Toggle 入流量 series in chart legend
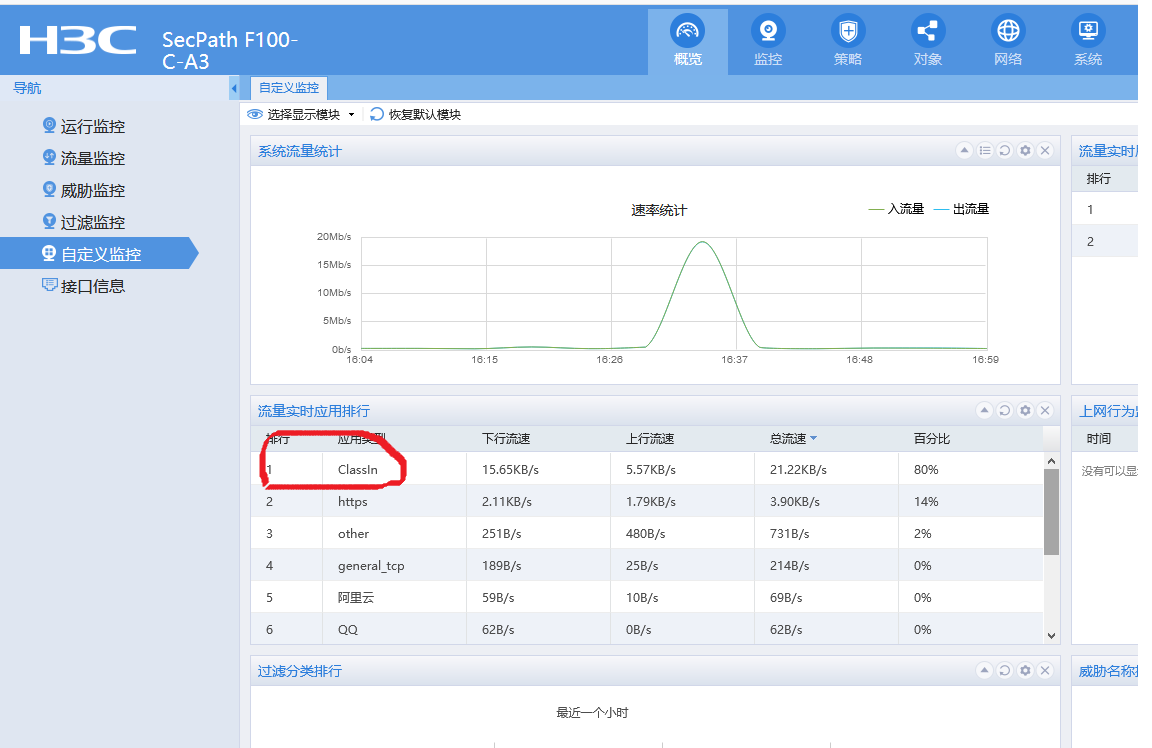1152x748 pixels. [x=896, y=209]
